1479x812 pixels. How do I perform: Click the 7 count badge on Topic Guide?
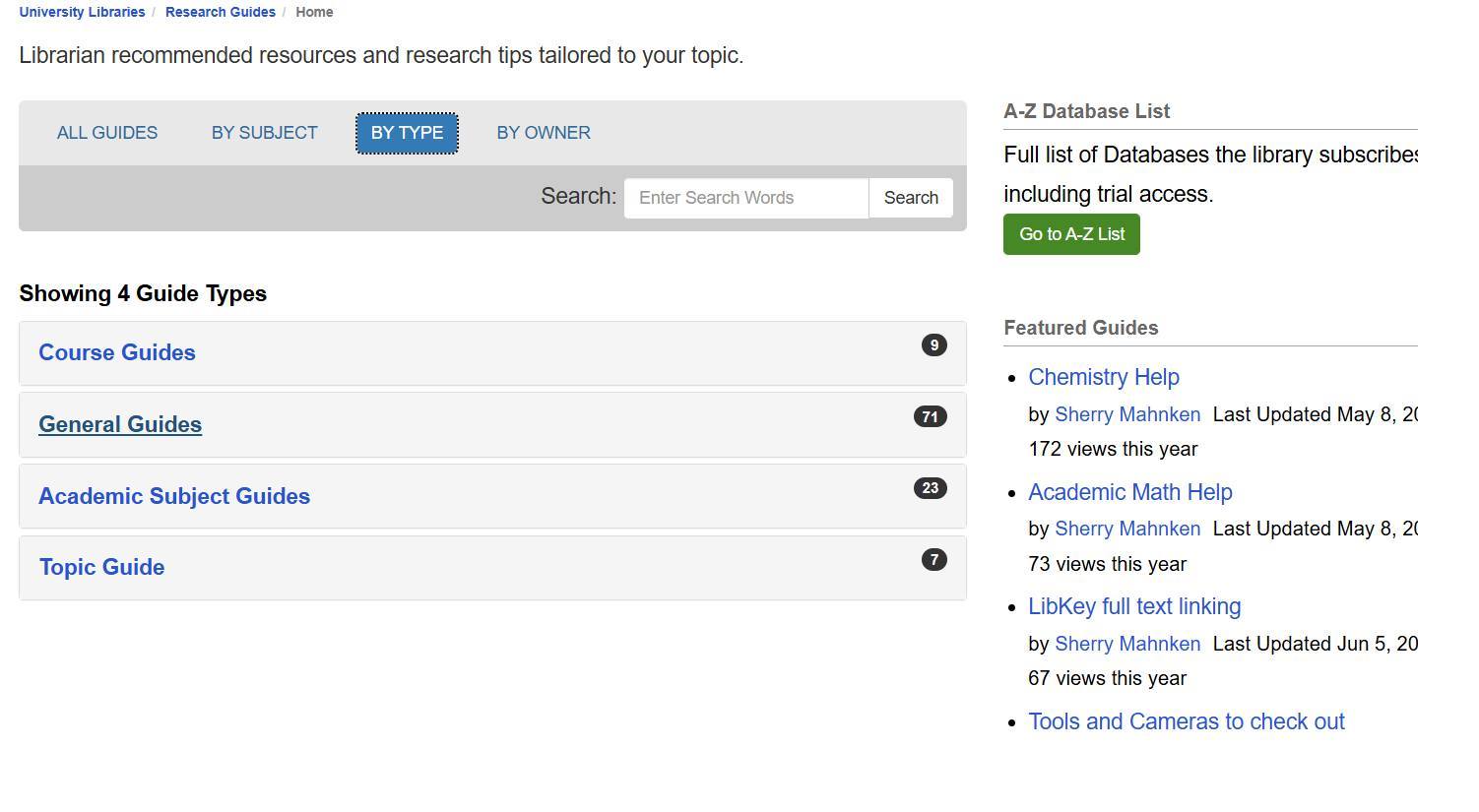click(x=934, y=560)
